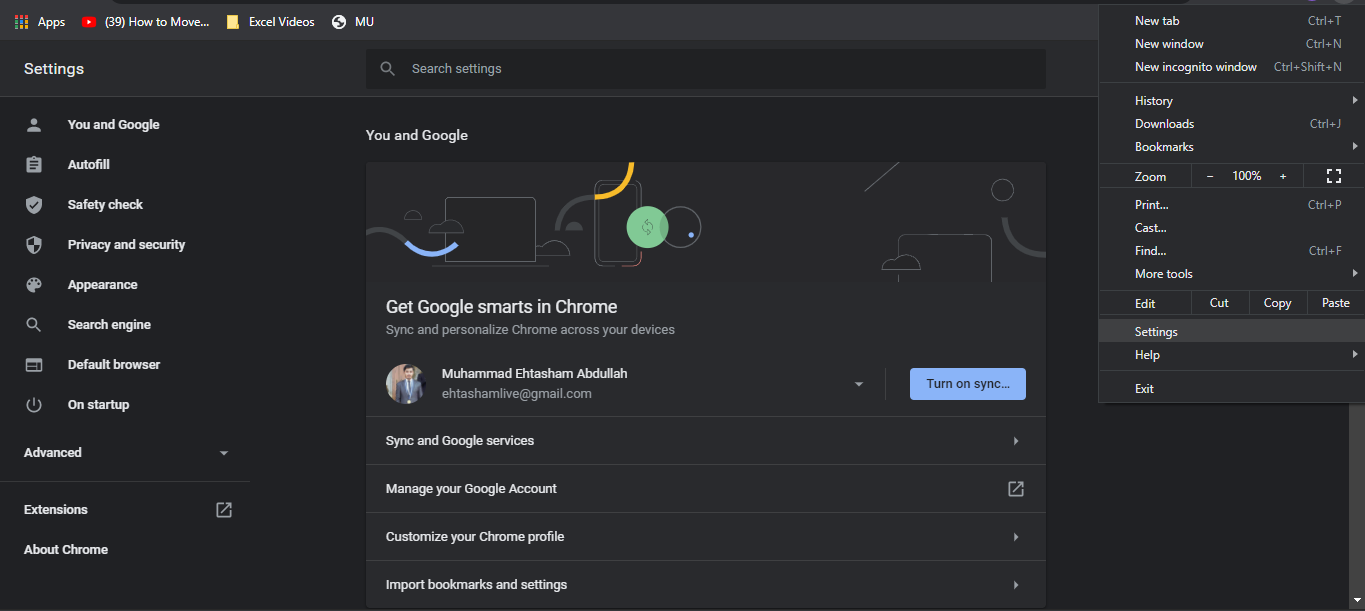The image size is (1365, 611).
Task: Open Extensions via the external link icon
Action: (224, 510)
